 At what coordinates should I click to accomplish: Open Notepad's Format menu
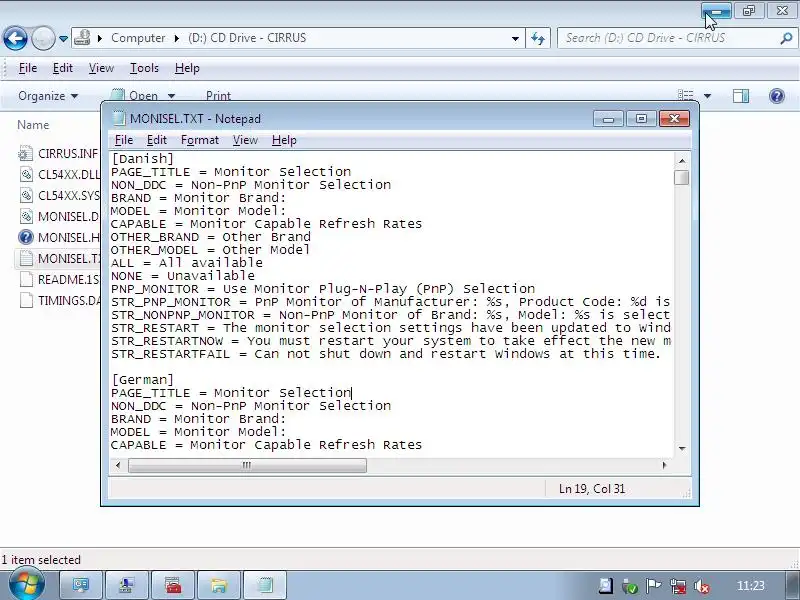(199, 140)
